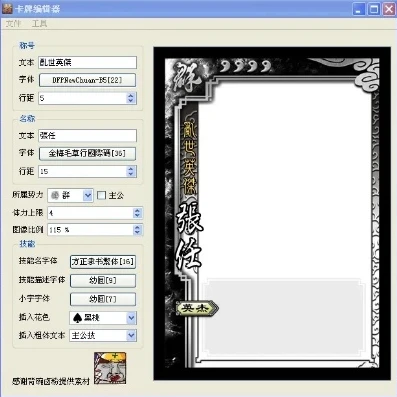Maximize the 卡牌编辑器 window

374,9
